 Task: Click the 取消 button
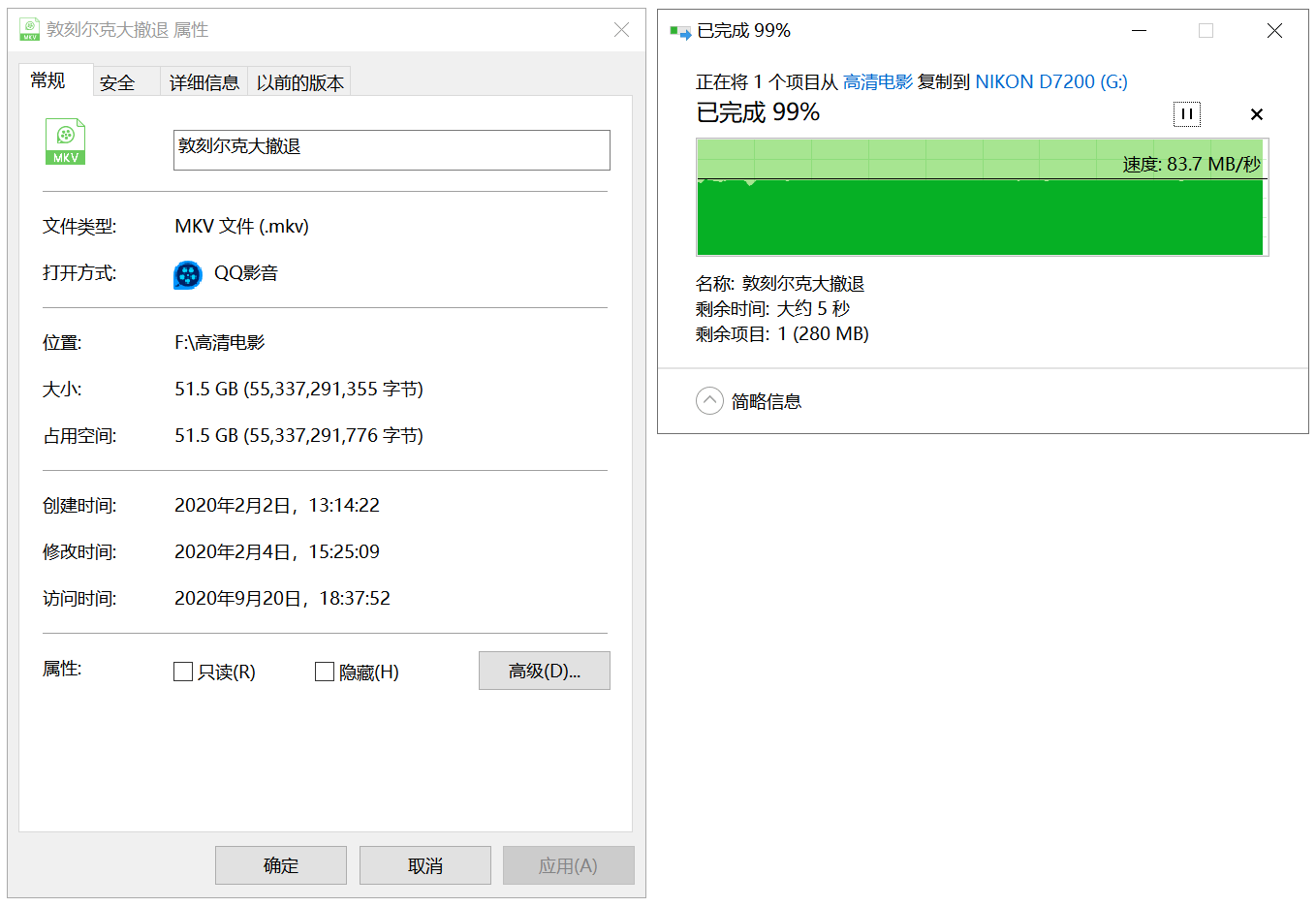point(424,865)
